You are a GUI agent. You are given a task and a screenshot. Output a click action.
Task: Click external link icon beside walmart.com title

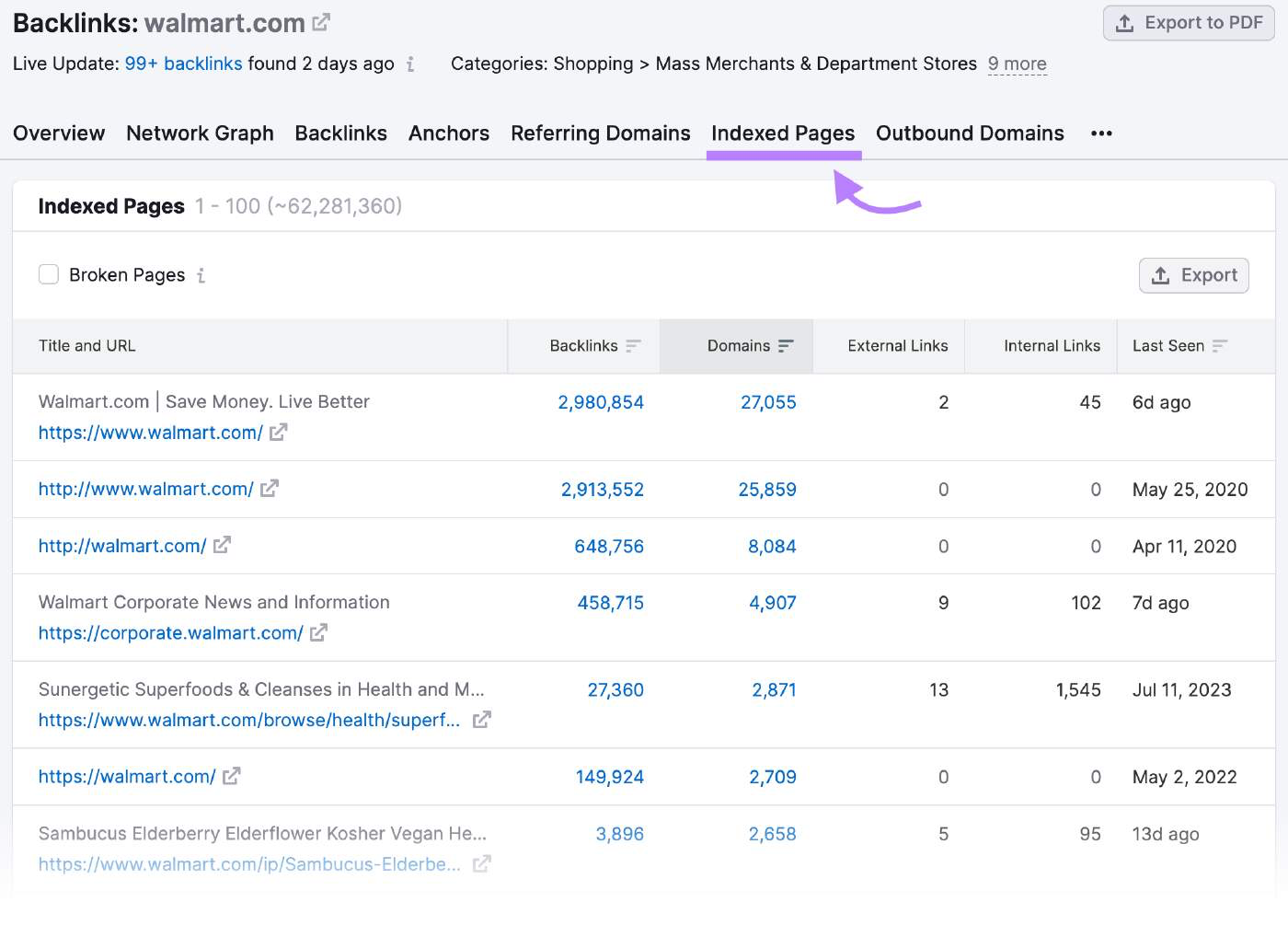tap(320, 23)
